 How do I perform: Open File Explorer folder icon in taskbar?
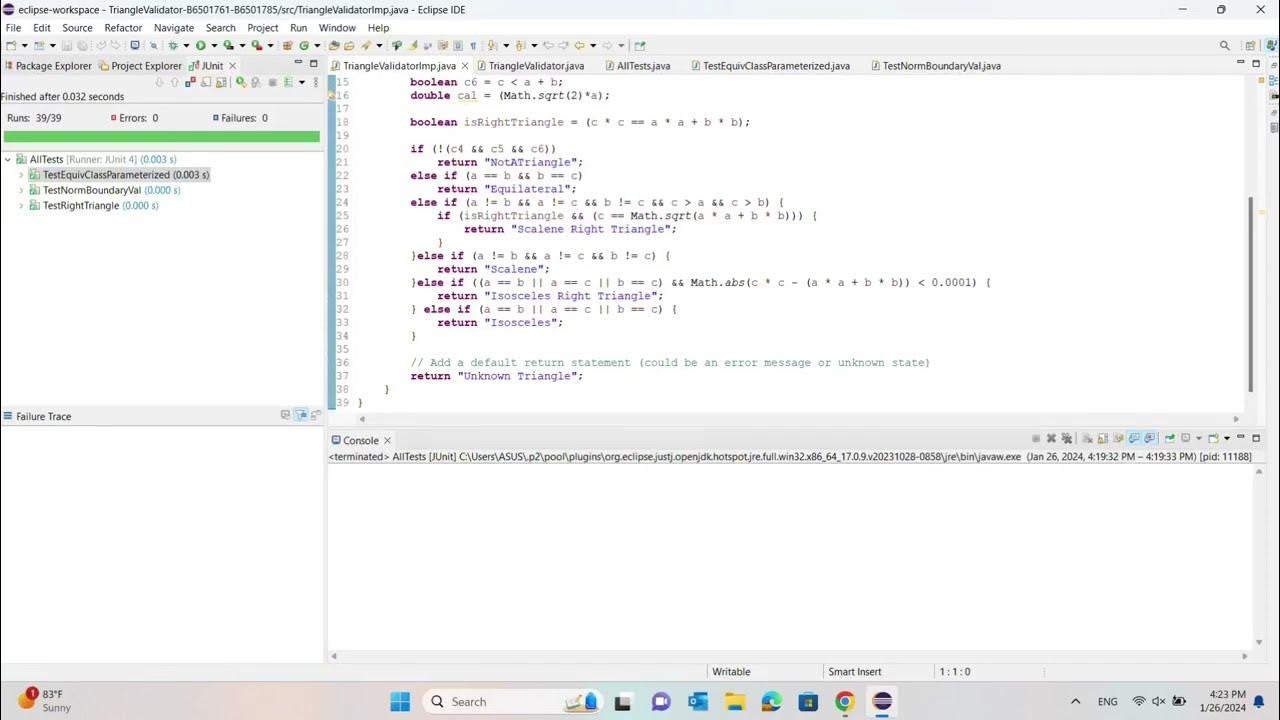click(x=734, y=701)
